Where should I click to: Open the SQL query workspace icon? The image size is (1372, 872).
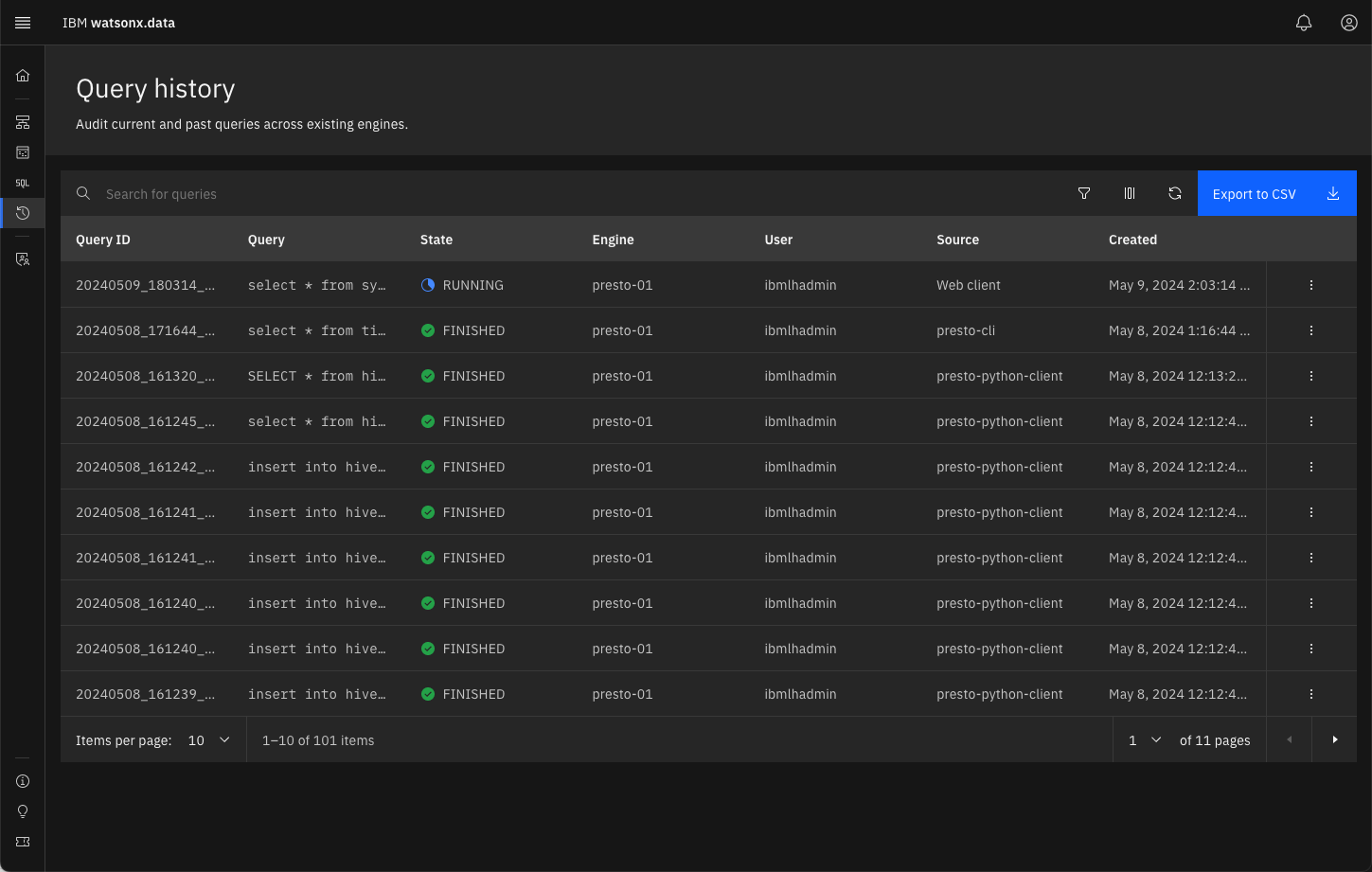coord(23,183)
